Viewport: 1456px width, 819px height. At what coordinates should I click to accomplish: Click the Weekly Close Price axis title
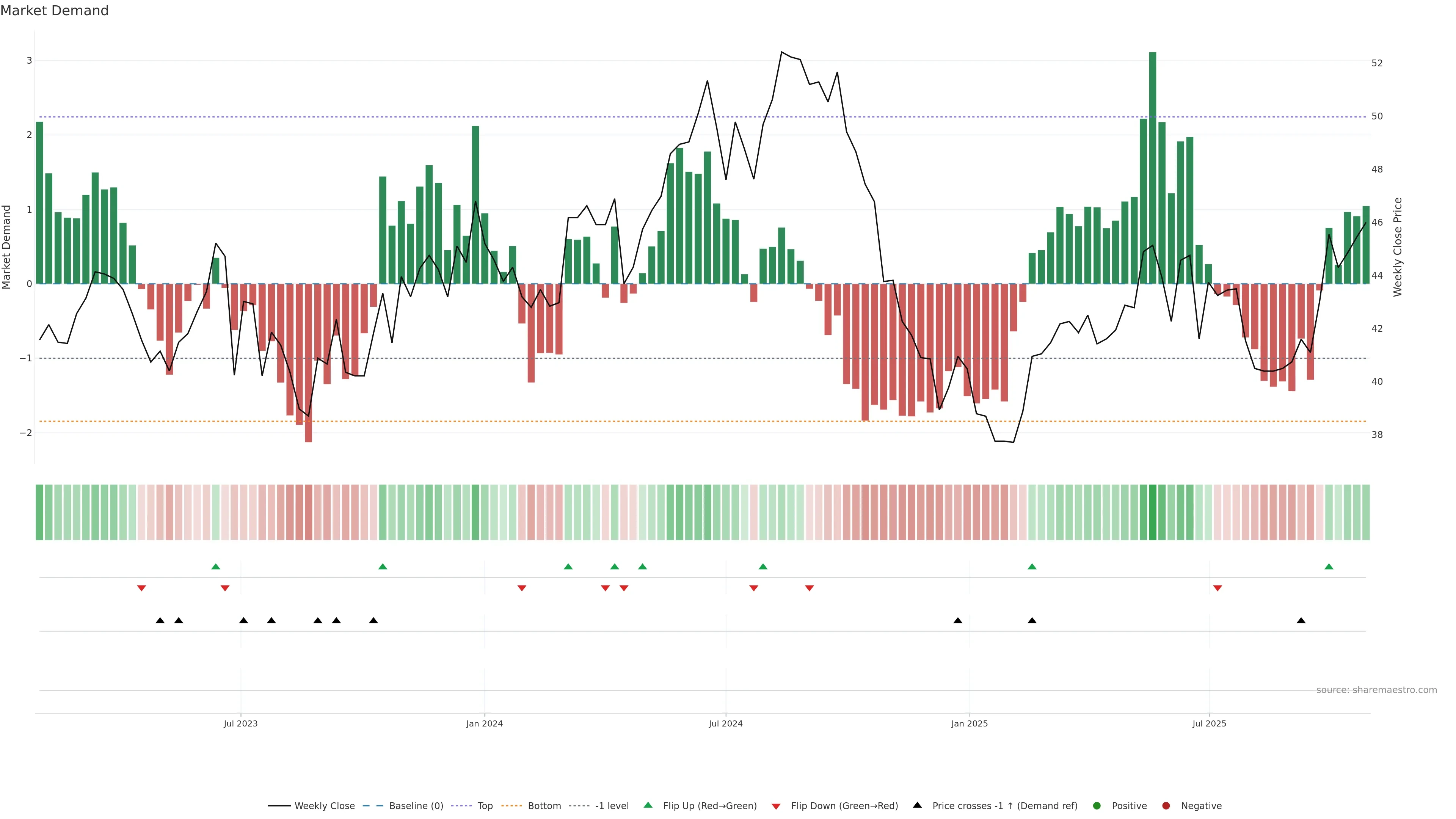pos(1397,247)
